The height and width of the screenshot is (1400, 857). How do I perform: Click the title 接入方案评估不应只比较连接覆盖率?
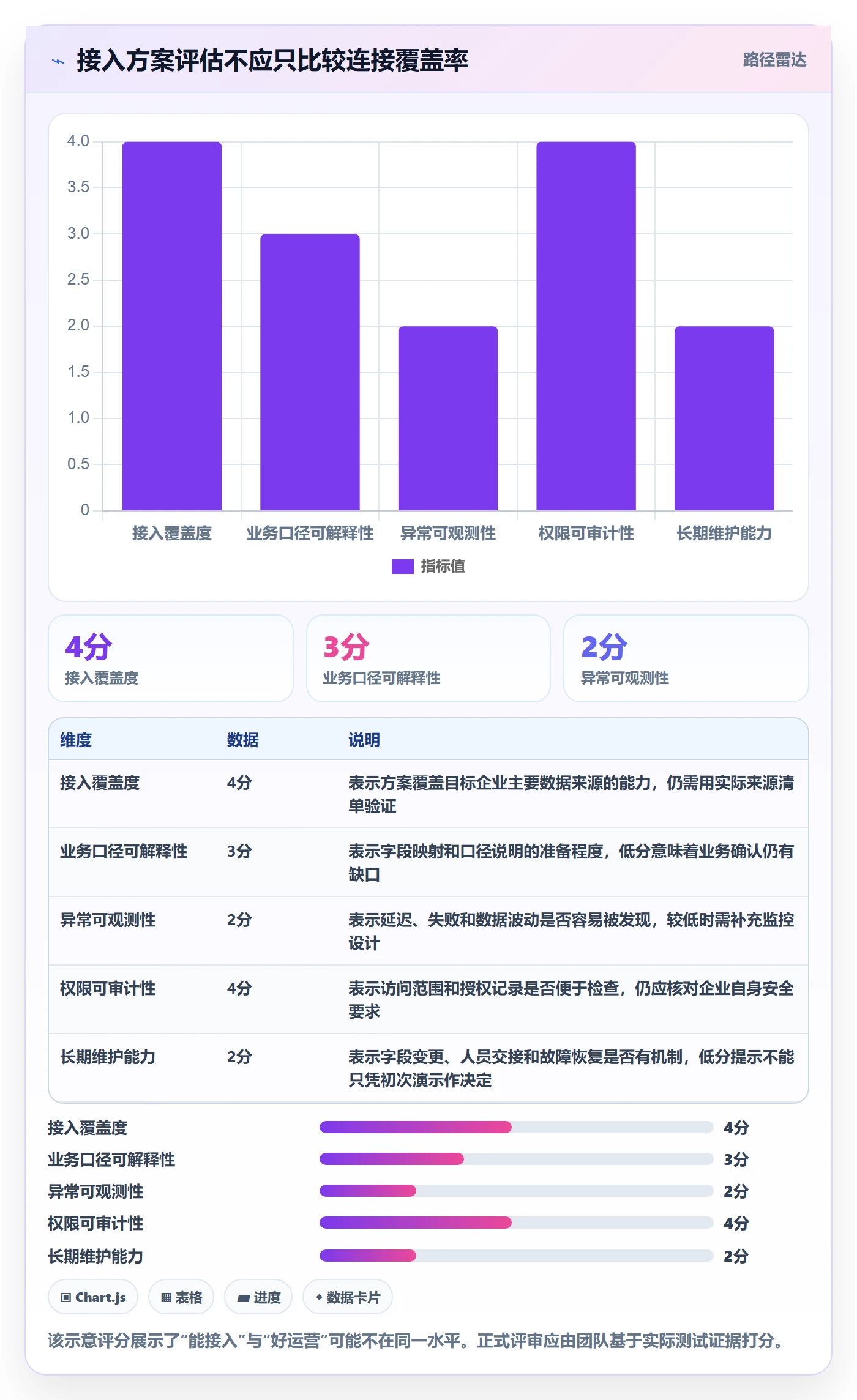(272, 61)
